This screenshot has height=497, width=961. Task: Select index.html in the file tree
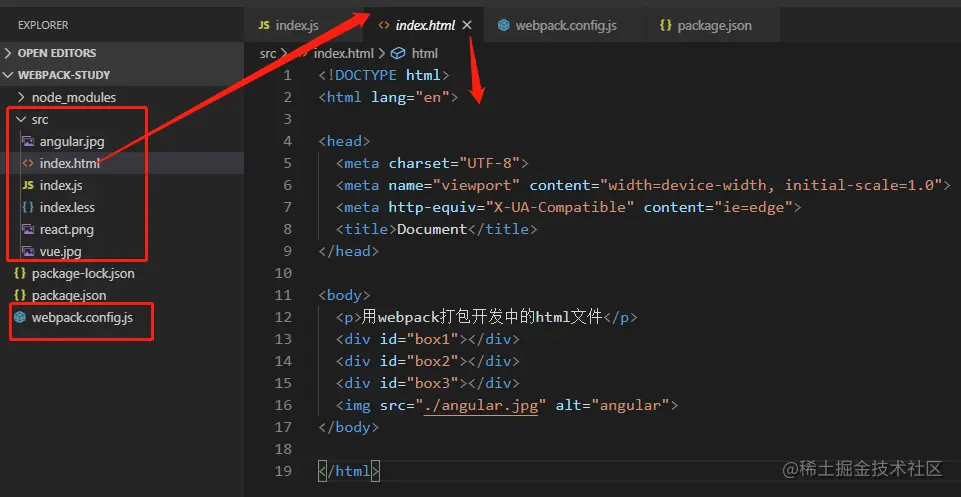pos(123,164)
